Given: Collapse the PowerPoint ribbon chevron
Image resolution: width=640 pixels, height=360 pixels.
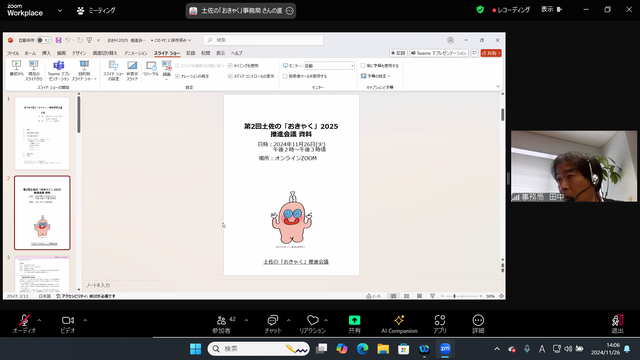Looking at the screenshot, I should pyautogui.click(x=498, y=87).
